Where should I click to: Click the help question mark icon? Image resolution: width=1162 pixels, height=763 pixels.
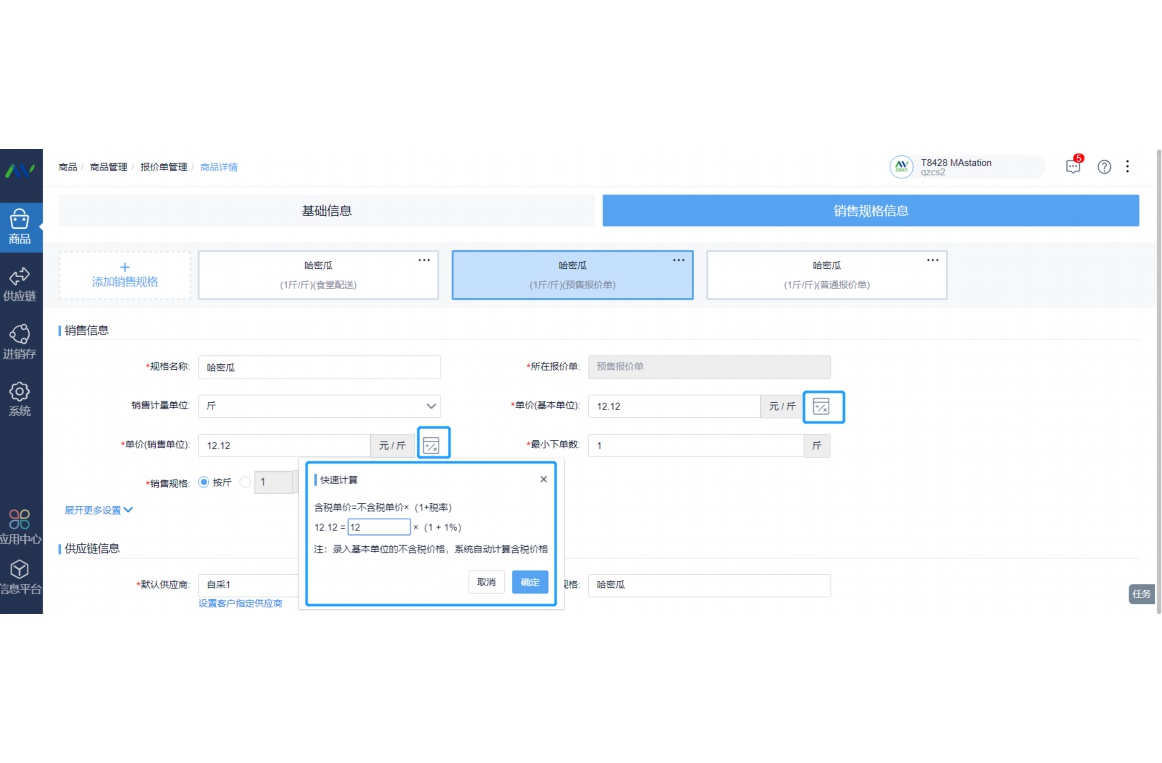1104,167
